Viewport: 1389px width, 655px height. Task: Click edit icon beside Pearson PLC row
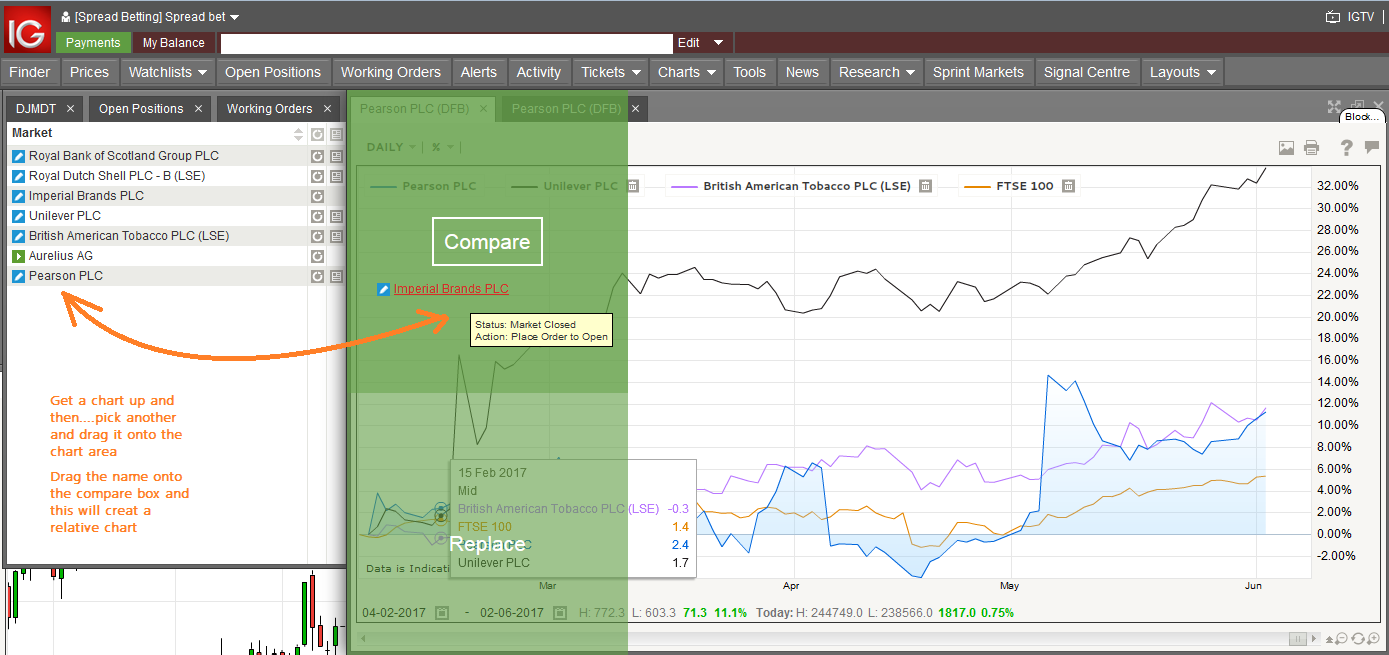coord(18,276)
